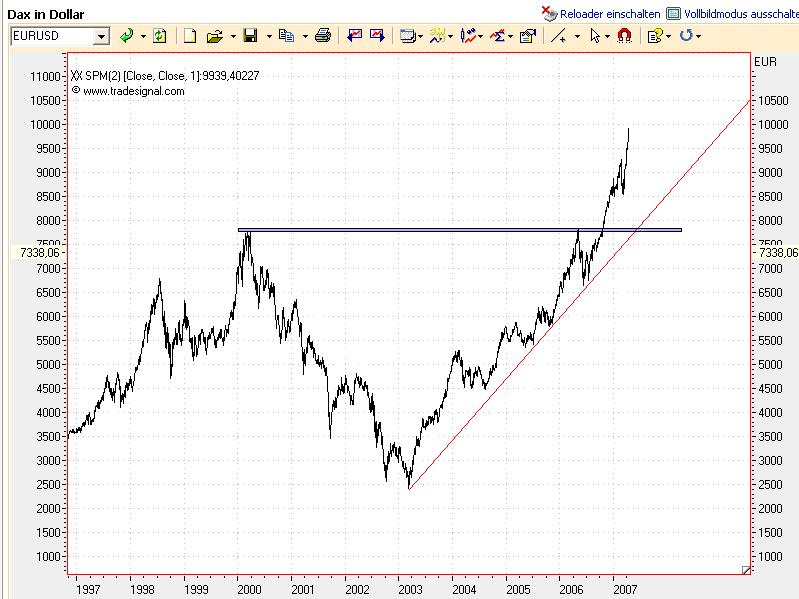799x599 pixels.
Task: Open the dropdown next to green refresh arrow
Action: 143,36
